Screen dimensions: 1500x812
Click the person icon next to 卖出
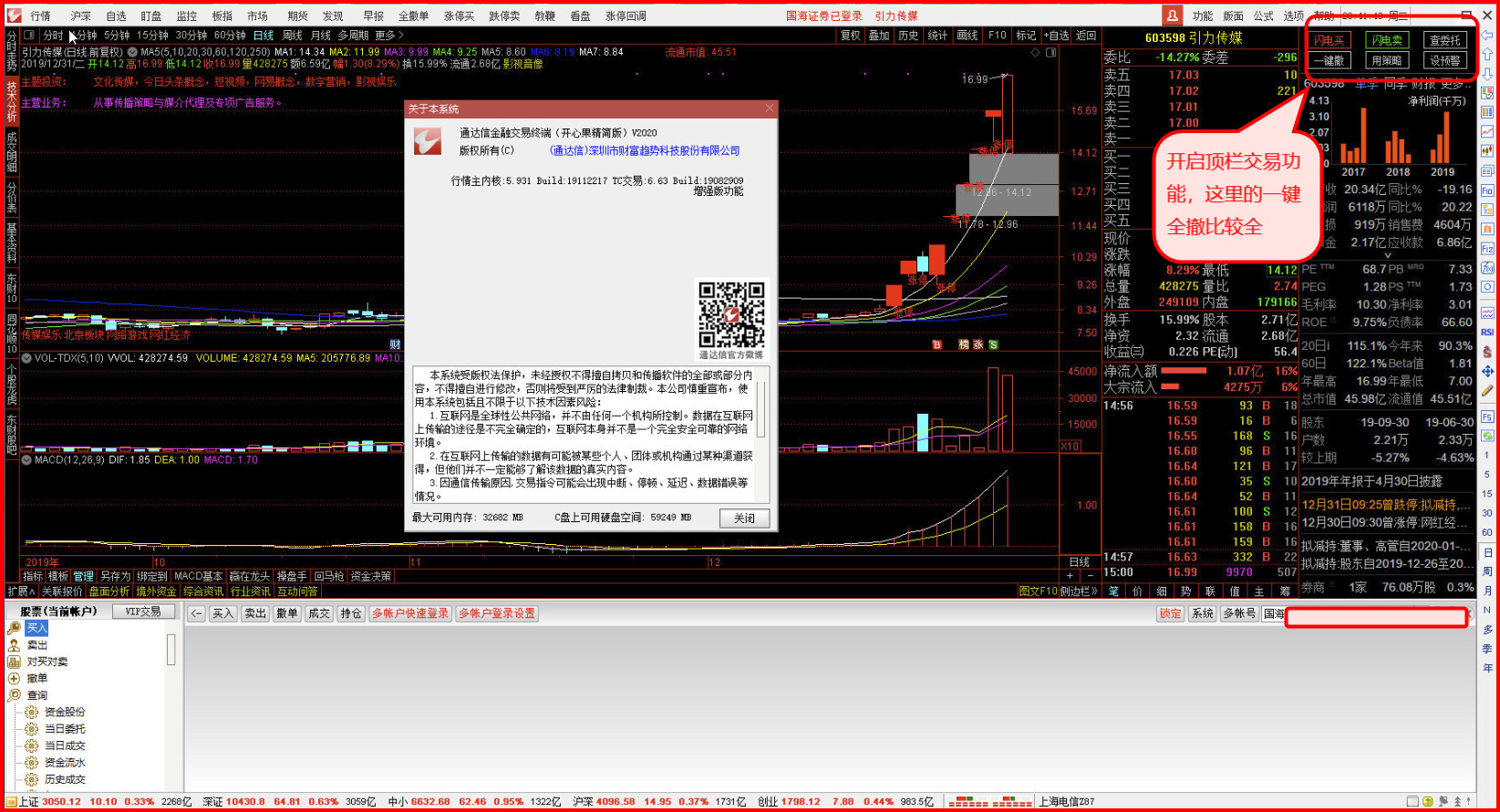14,644
